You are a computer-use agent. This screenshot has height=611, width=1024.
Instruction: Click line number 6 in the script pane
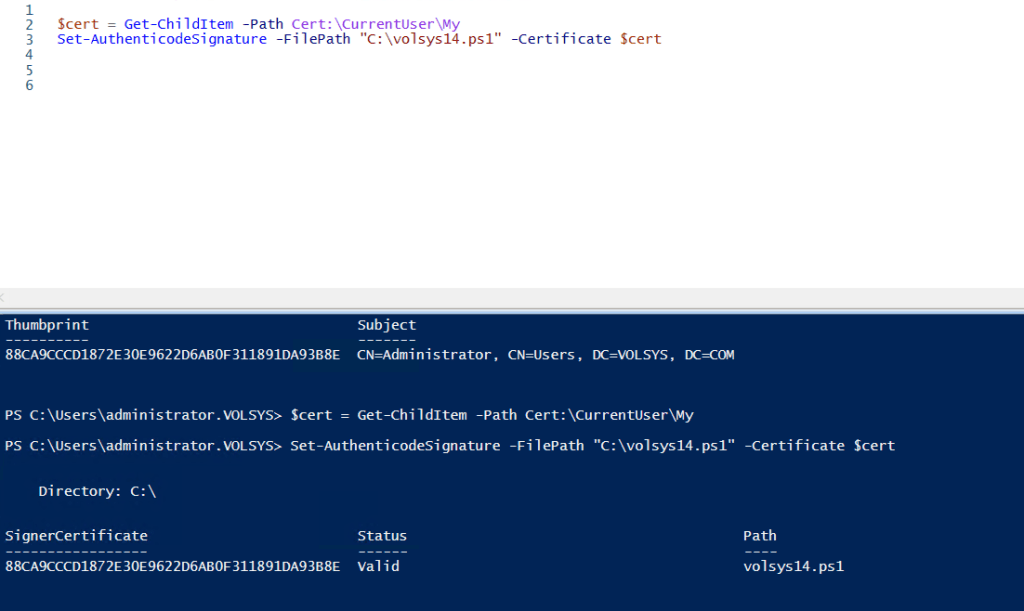point(29,86)
